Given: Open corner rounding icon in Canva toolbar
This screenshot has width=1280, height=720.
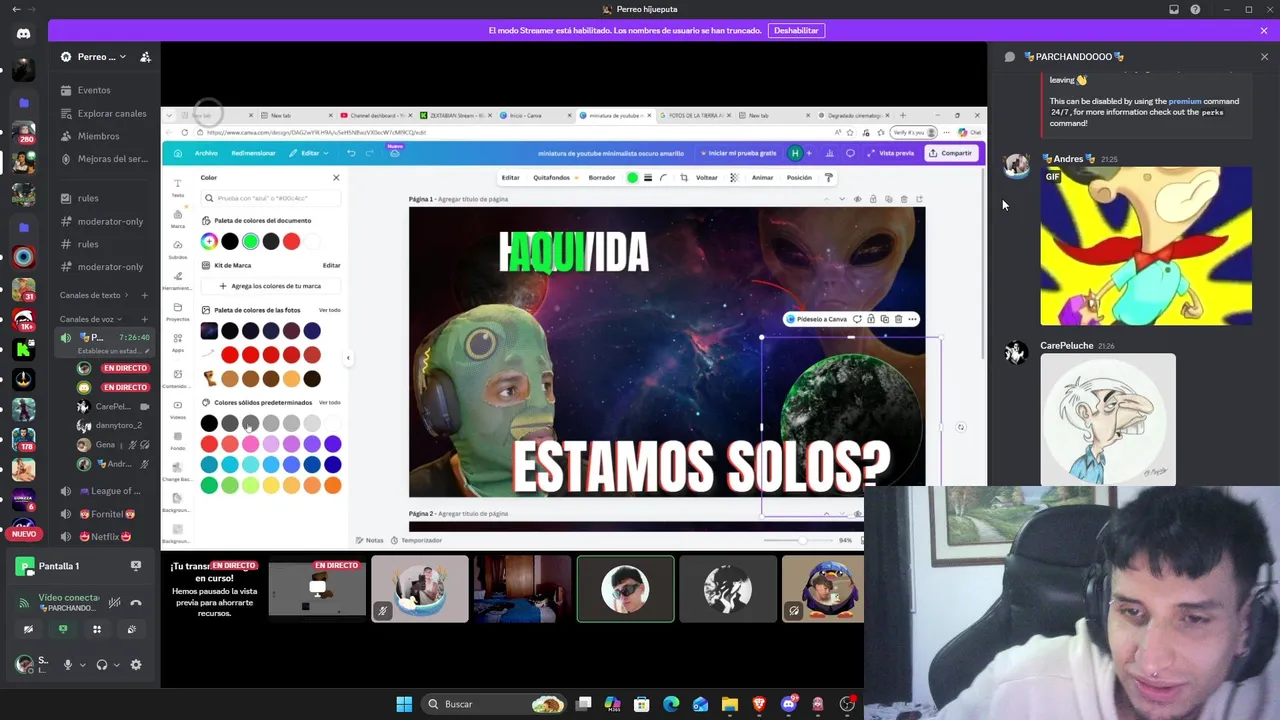Looking at the screenshot, I should click(x=663, y=178).
